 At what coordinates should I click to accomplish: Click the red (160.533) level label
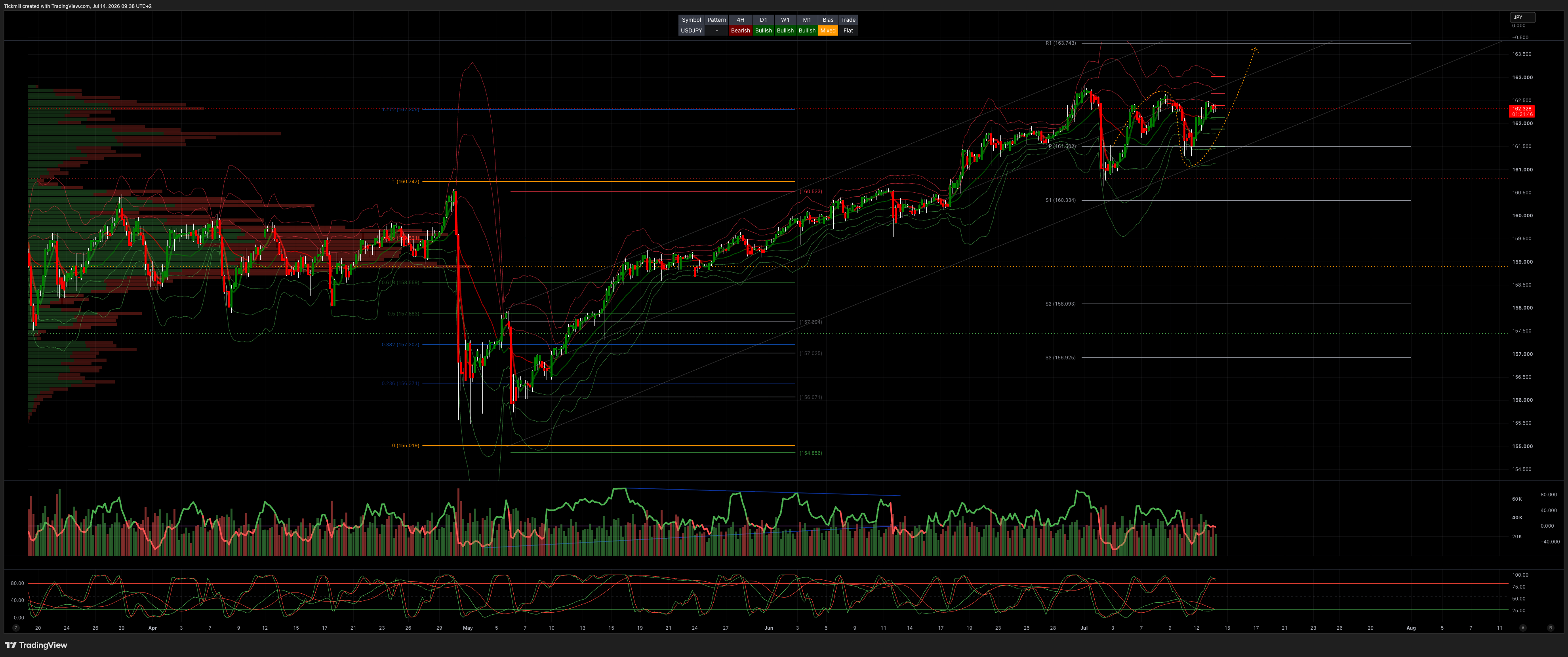[811, 192]
